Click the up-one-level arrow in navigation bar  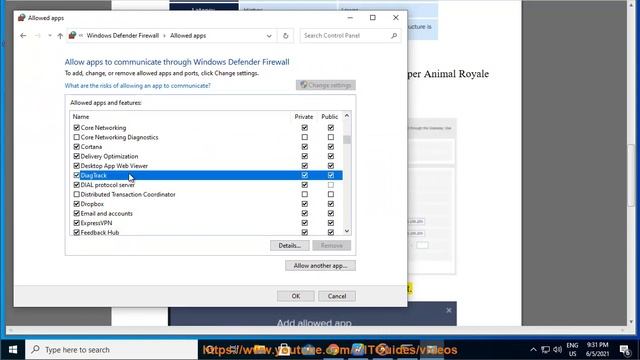(x=60, y=36)
